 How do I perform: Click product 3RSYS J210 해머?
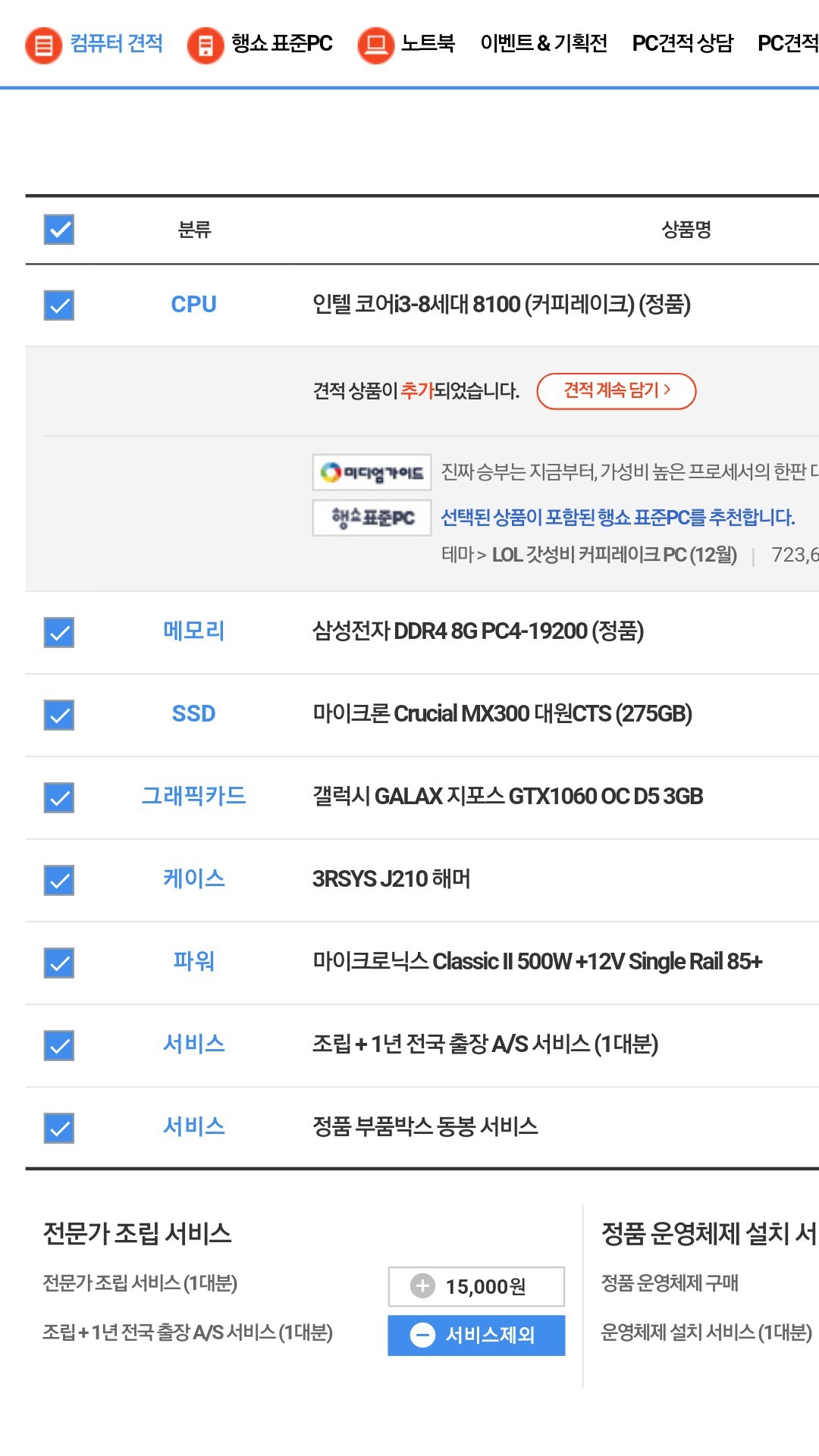tap(391, 879)
